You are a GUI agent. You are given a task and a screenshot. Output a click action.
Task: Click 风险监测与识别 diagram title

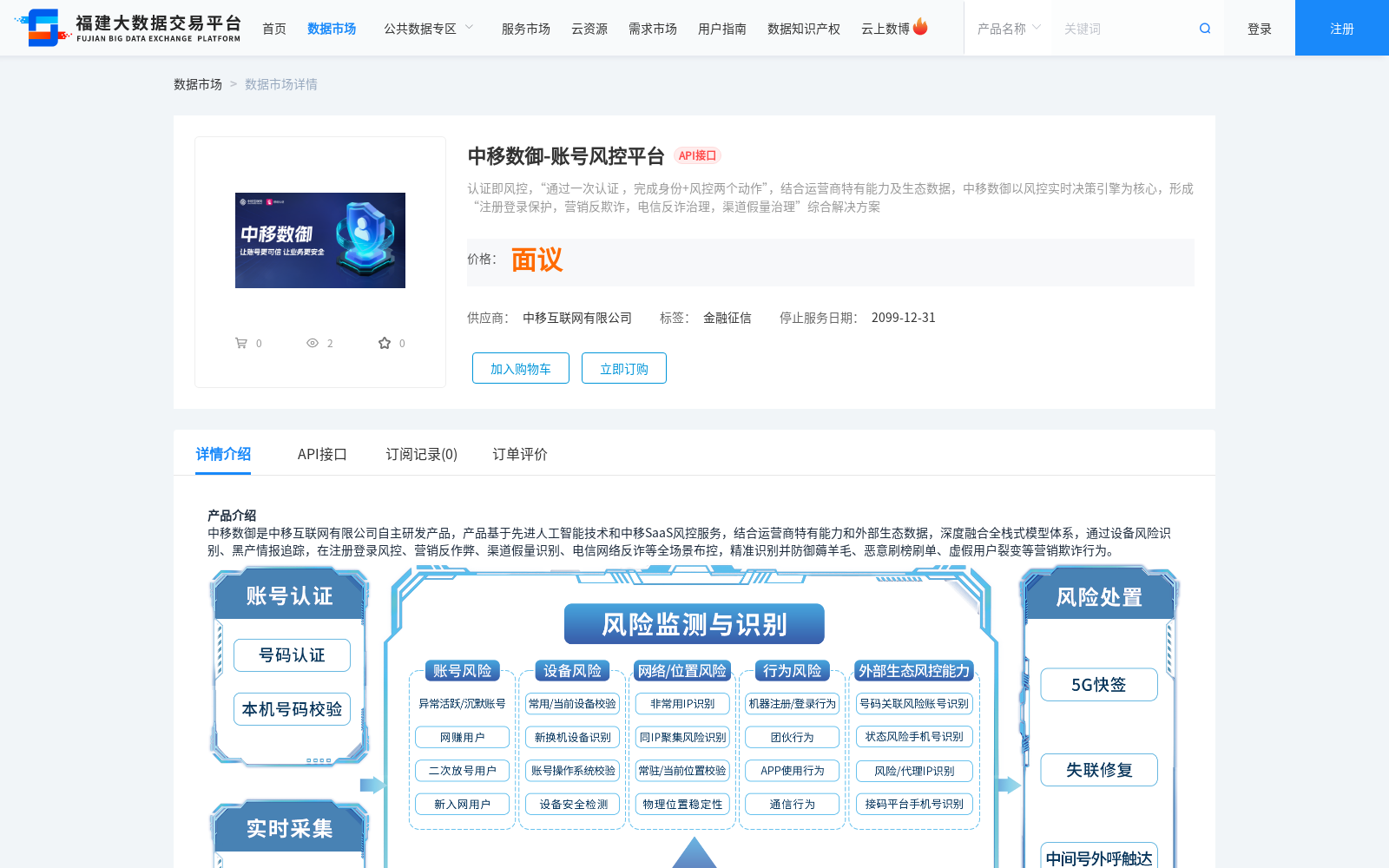[694, 624]
